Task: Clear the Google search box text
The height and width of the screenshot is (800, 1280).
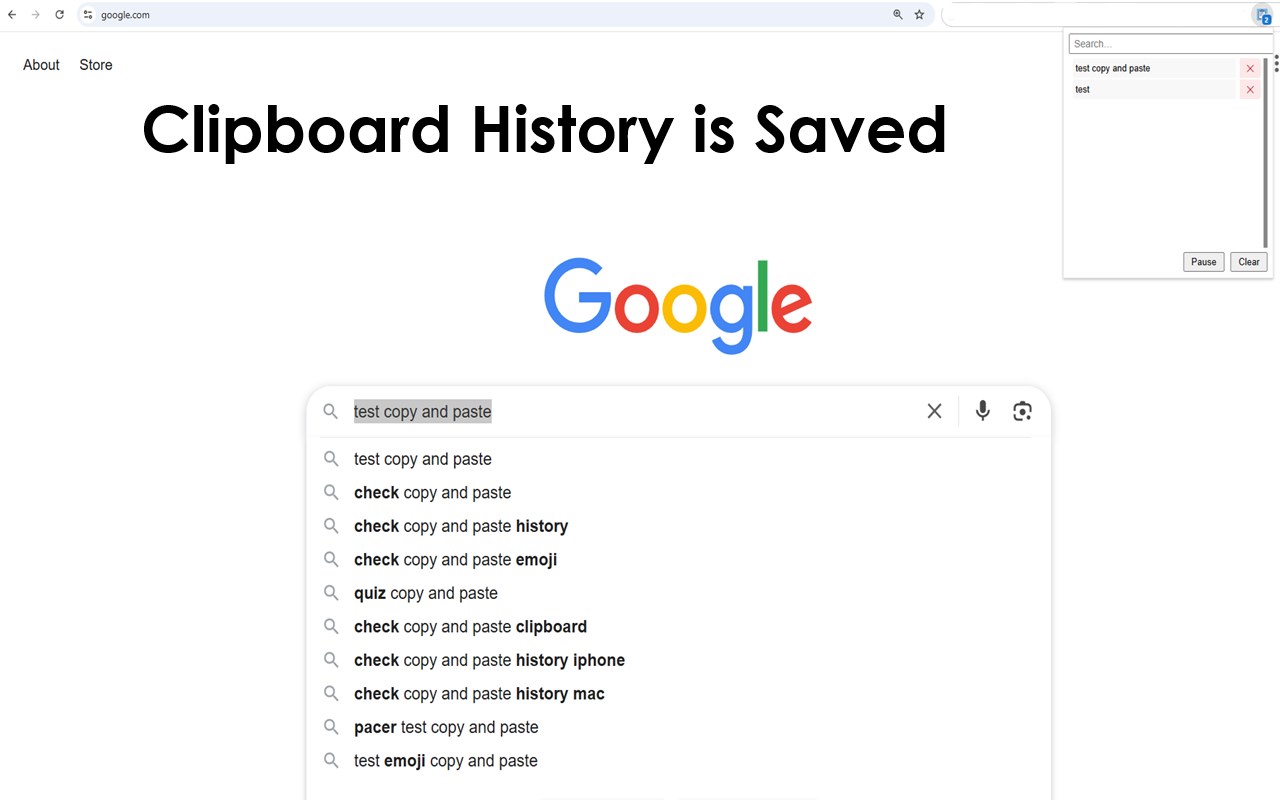Action: 934,411
